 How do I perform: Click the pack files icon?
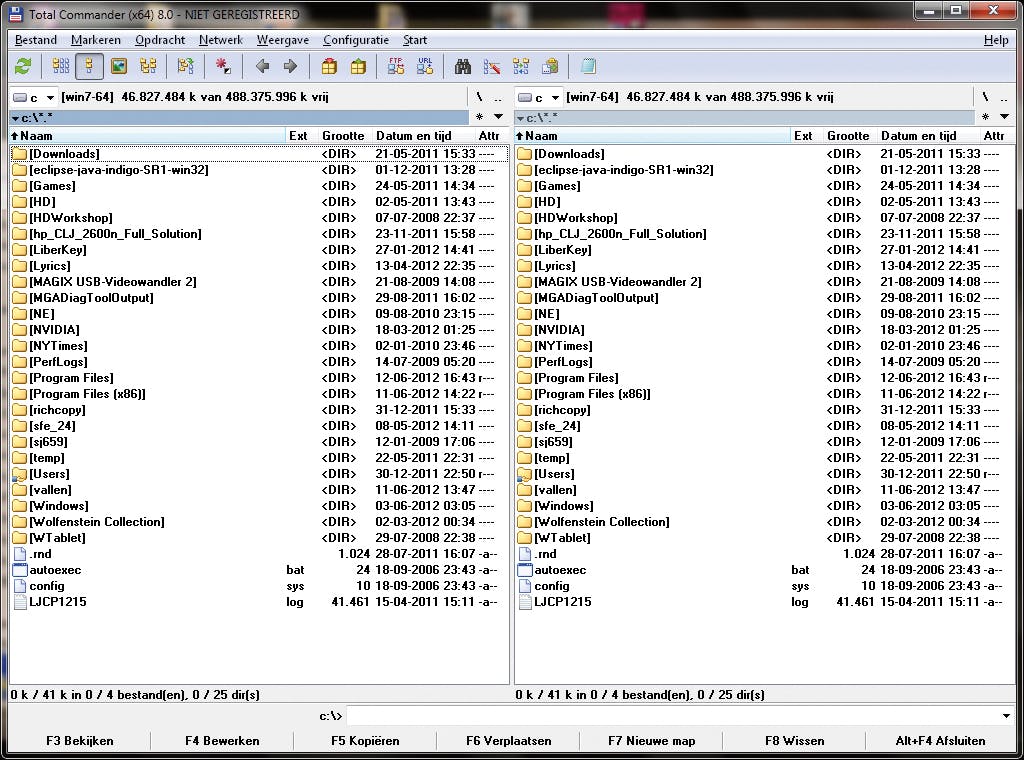(x=329, y=66)
